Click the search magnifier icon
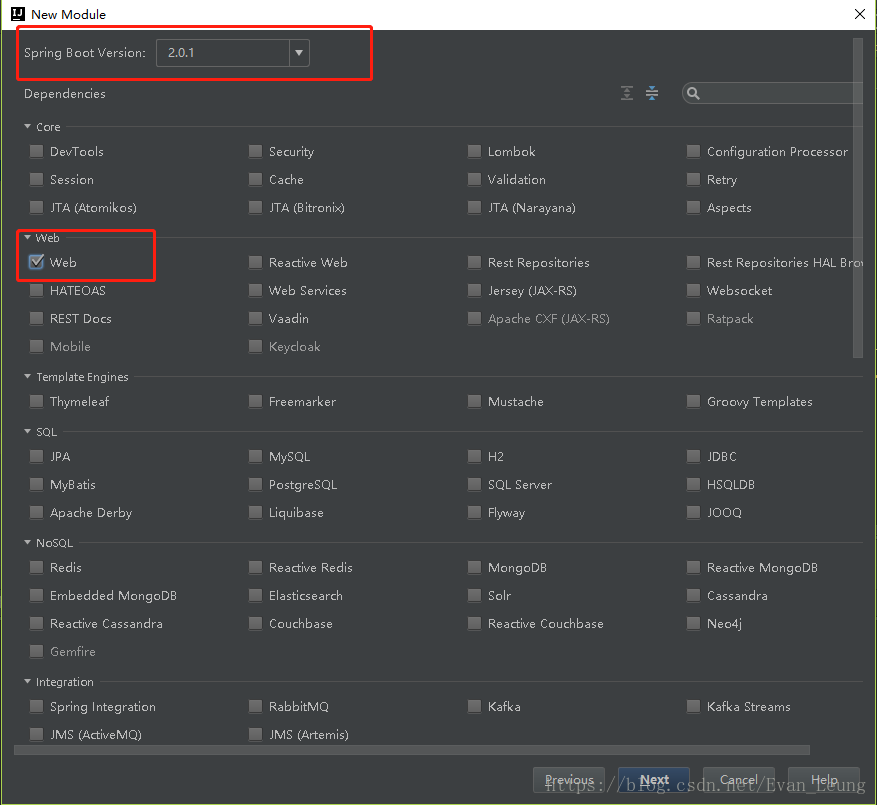The height and width of the screenshot is (805, 877). pos(693,93)
